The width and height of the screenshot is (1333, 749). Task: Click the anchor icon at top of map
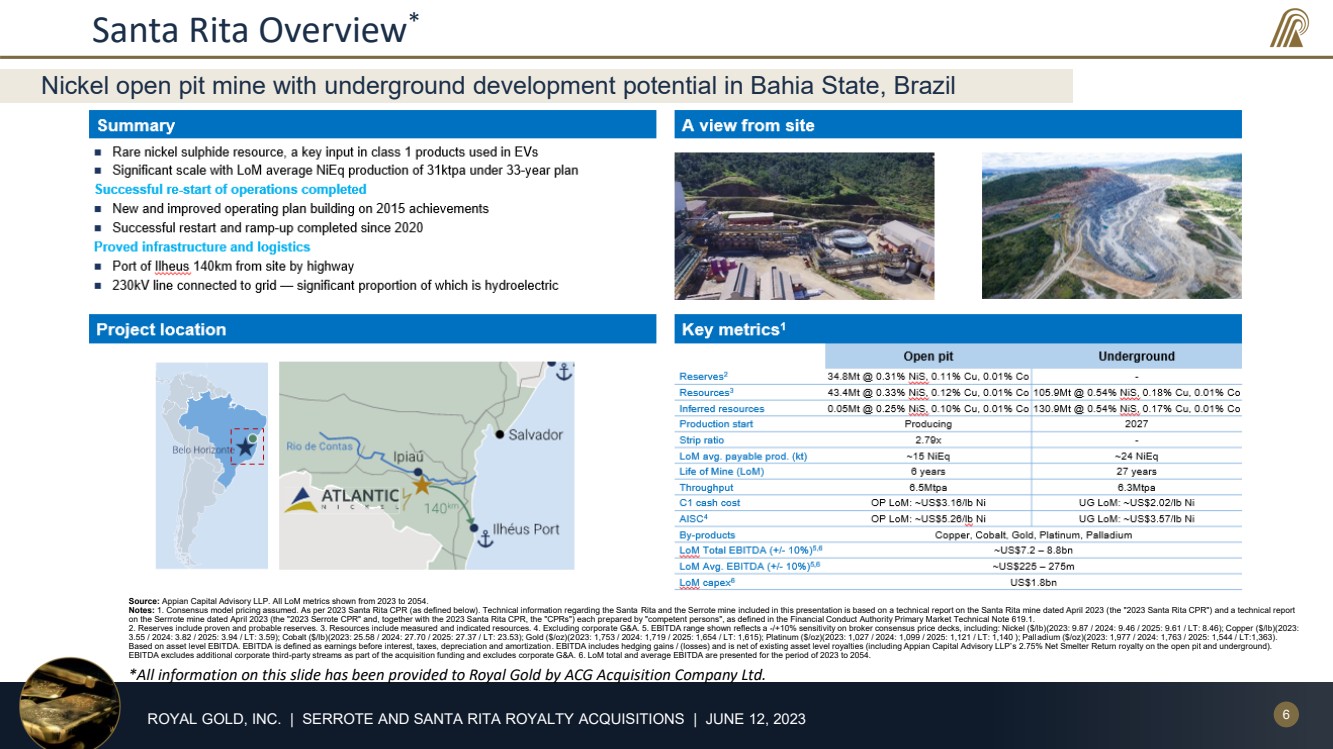[x=563, y=372]
